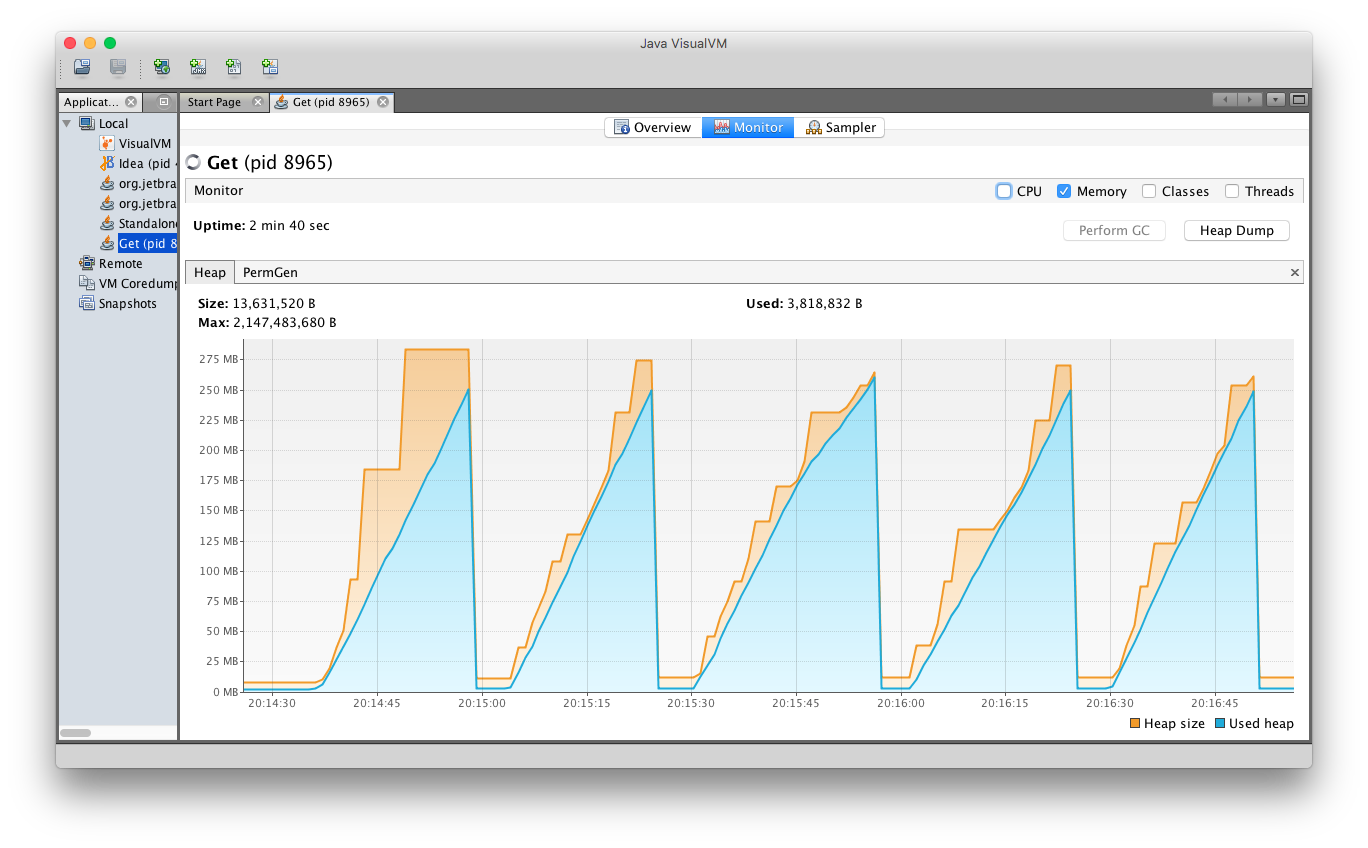Click Add JMX Connection toolbar icon
1368x848 pixels.
[x=198, y=67]
